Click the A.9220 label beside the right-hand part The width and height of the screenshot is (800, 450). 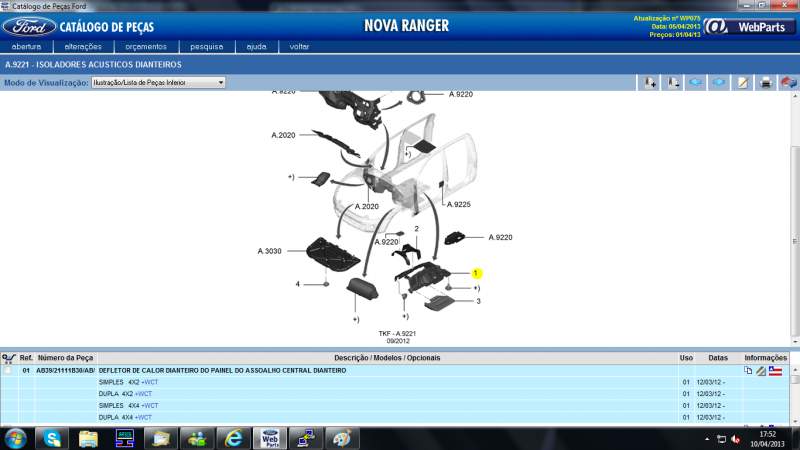click(x=500, y=237)
